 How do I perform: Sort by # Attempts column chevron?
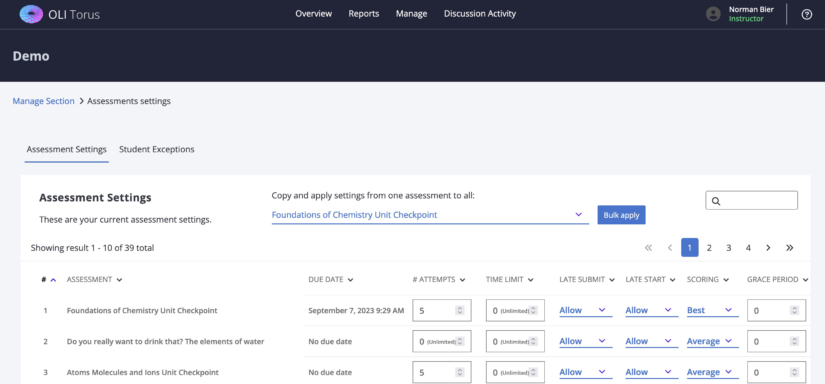462,280
